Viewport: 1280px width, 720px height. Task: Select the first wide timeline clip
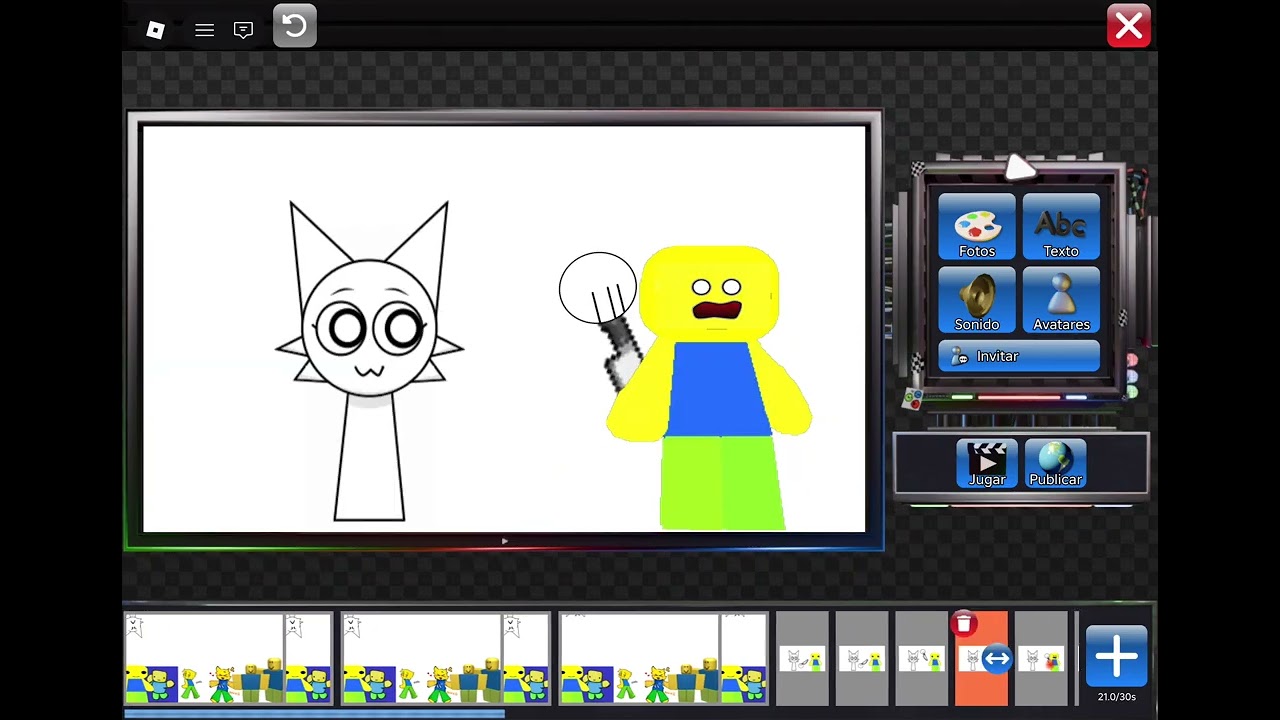click(x=228, y=659)
